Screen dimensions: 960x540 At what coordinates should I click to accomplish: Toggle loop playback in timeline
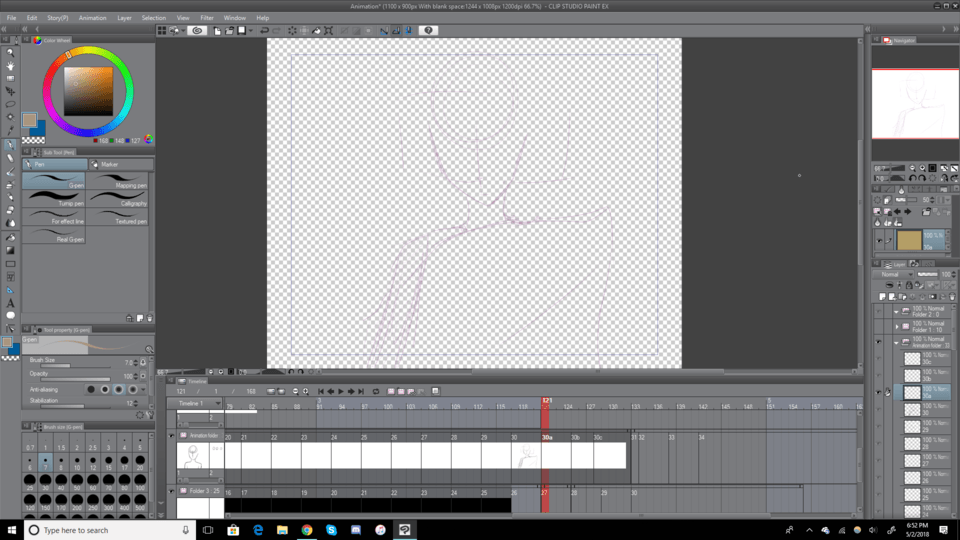point(376,391)
